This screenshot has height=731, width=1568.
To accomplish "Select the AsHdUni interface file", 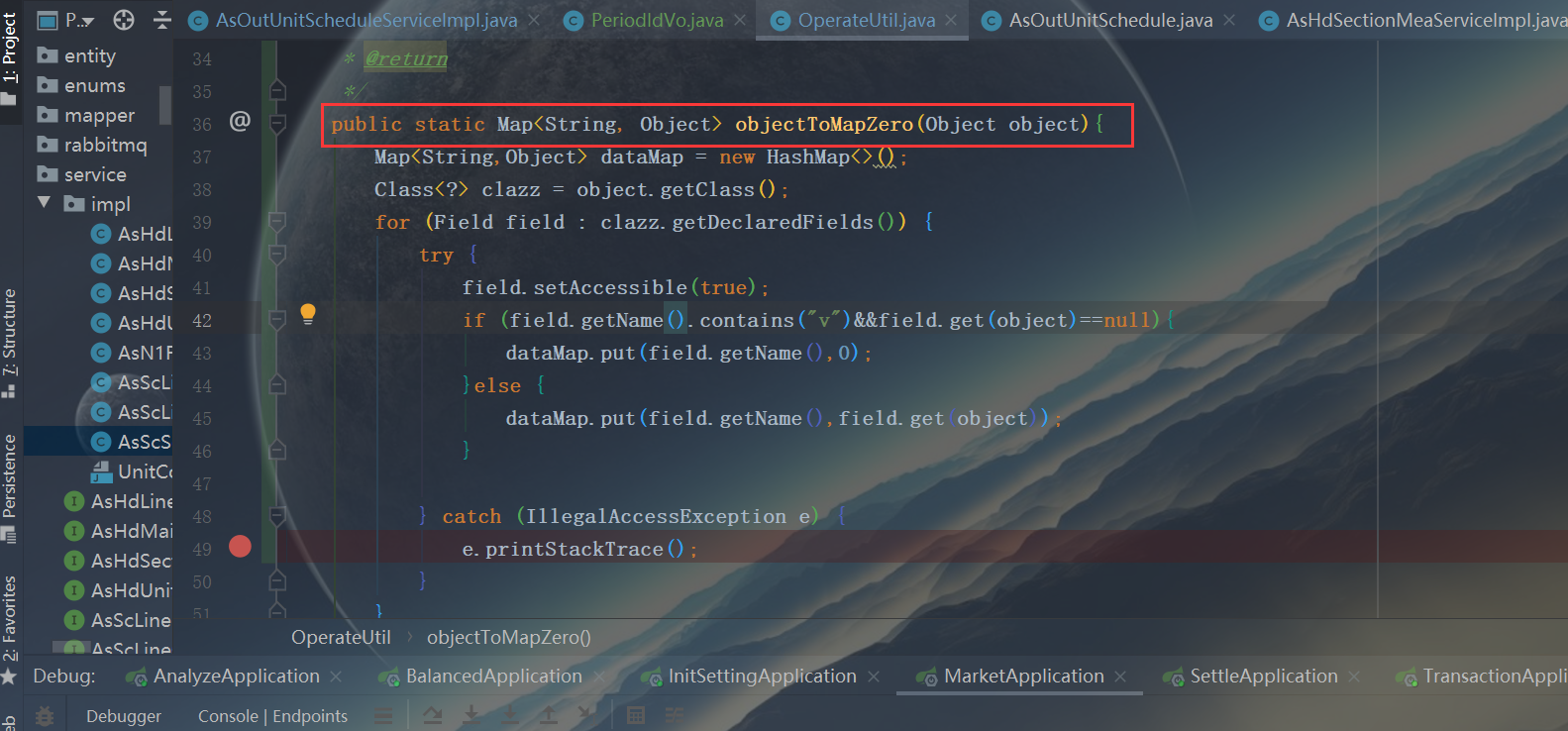I will click(x=119, y=590).
